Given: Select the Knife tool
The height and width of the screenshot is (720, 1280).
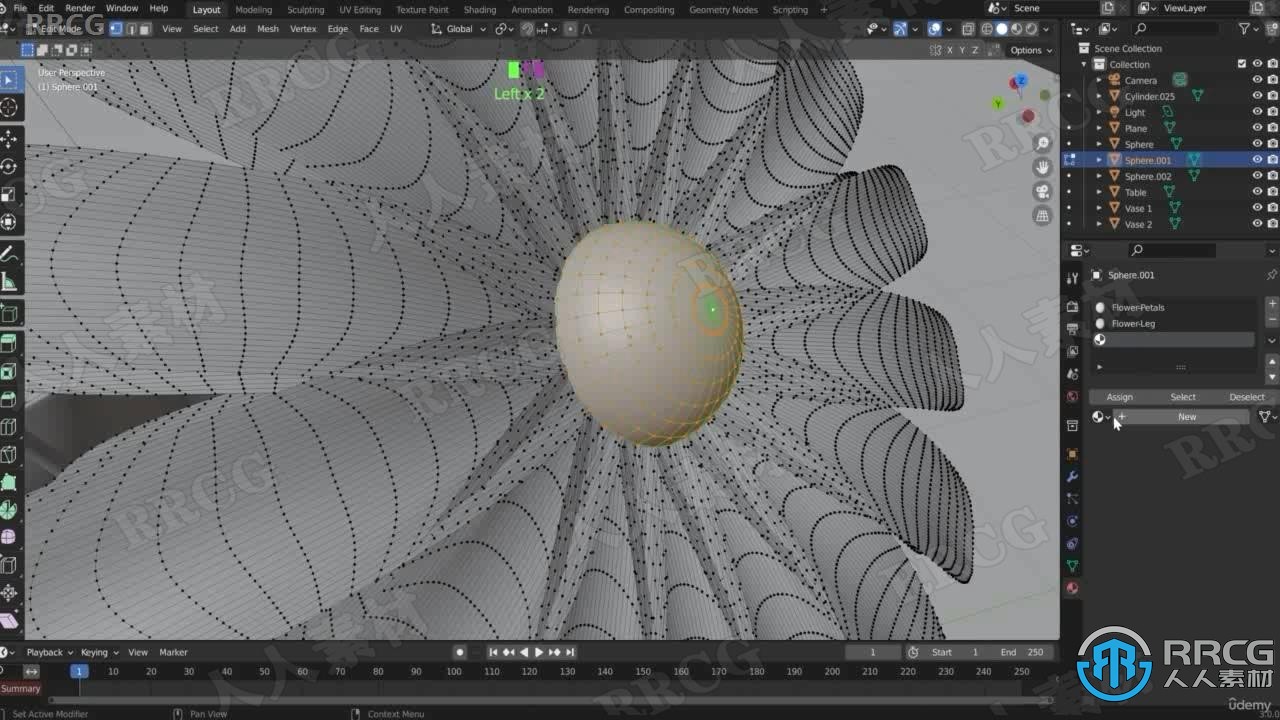Looking at the screenshot, I should [9, 455].
